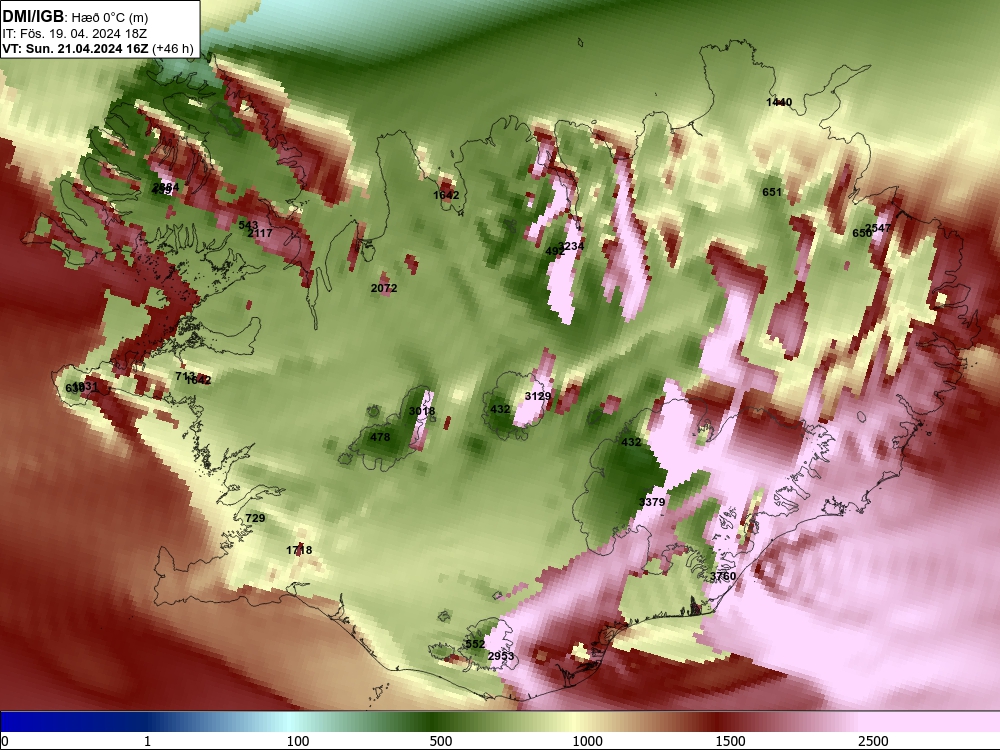Click the 3234 value on the map
The width and height of the screenshot is (1000, 750).
(571, 246)
